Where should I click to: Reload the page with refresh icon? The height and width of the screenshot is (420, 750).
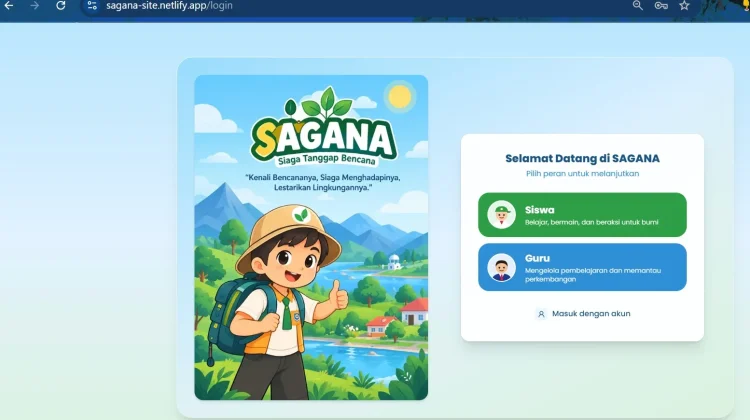click(x=61, y=6)
